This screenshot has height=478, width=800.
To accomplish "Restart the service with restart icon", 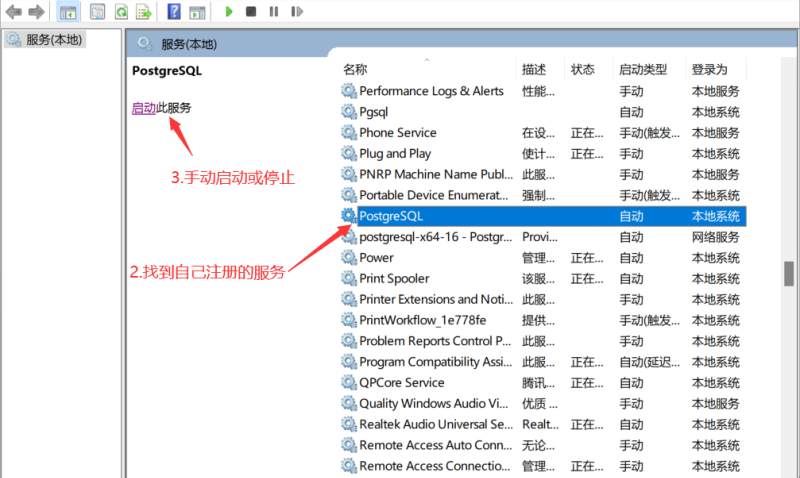I will [297, 11].
